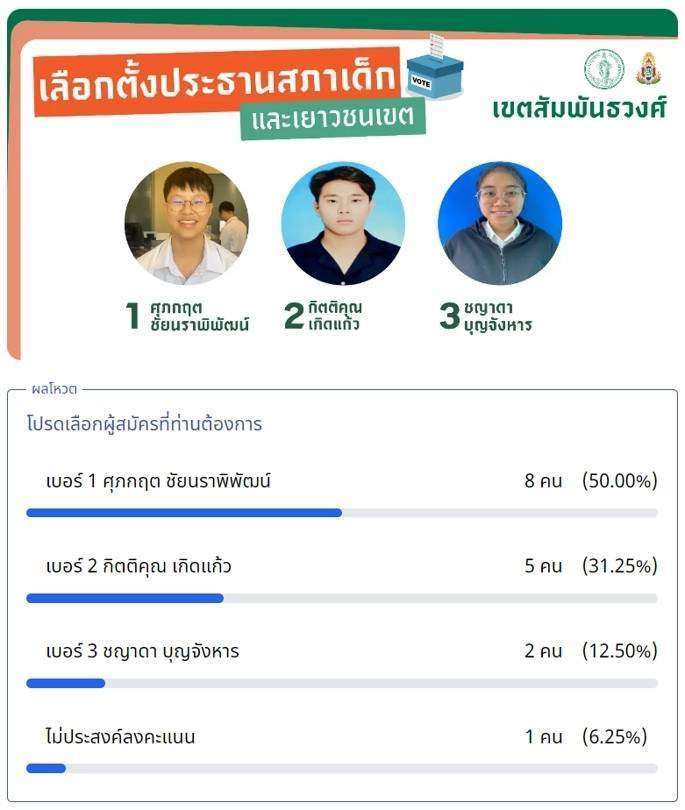Select candidate 2 กิตติคุณ's round photo
685x810 pixels.
343,223
